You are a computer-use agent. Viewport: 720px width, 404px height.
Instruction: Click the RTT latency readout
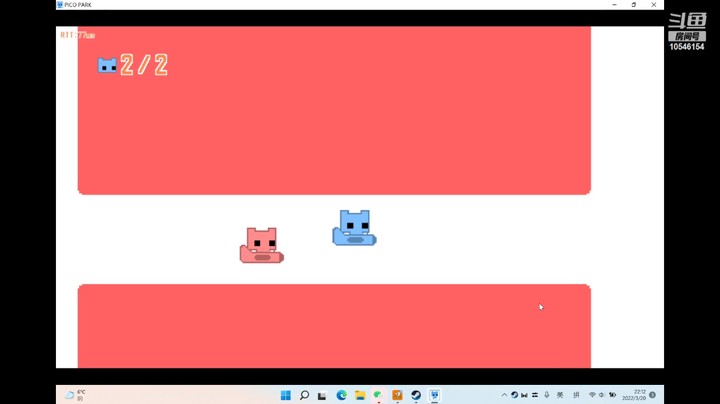pos(78,35)
